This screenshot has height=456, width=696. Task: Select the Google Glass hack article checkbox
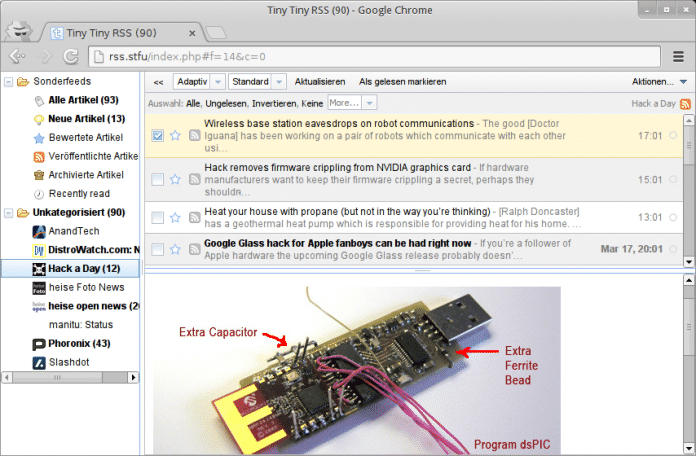157,248
